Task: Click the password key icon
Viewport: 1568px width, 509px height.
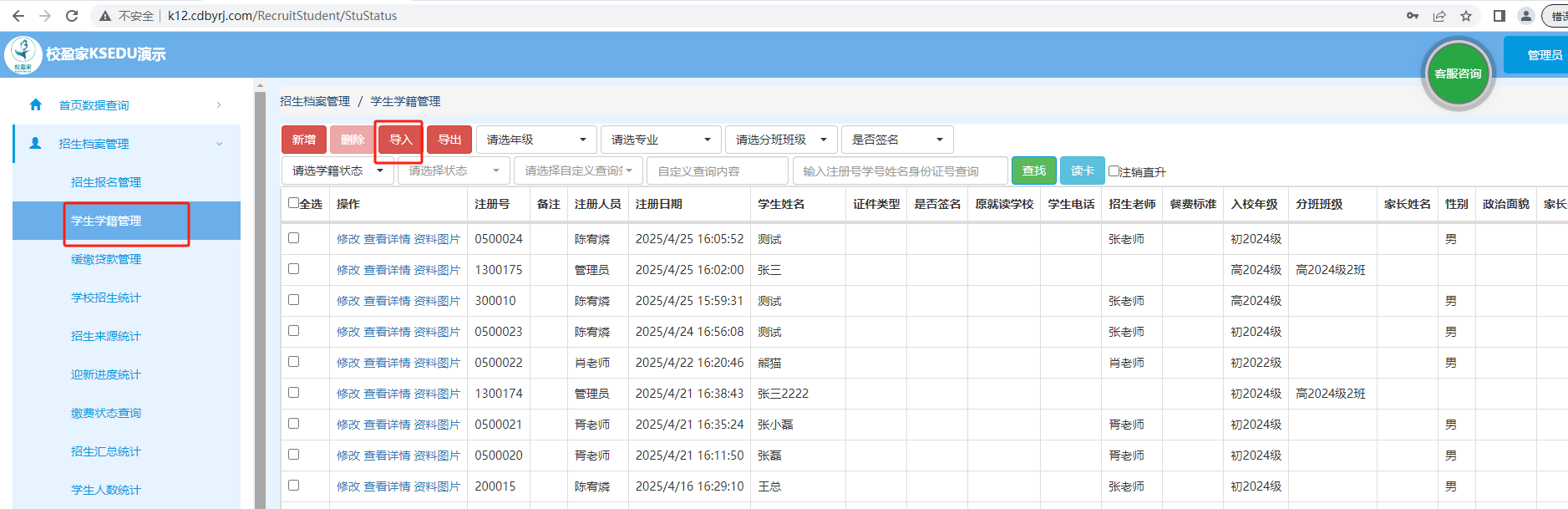Action: [x=1413, y=16]
